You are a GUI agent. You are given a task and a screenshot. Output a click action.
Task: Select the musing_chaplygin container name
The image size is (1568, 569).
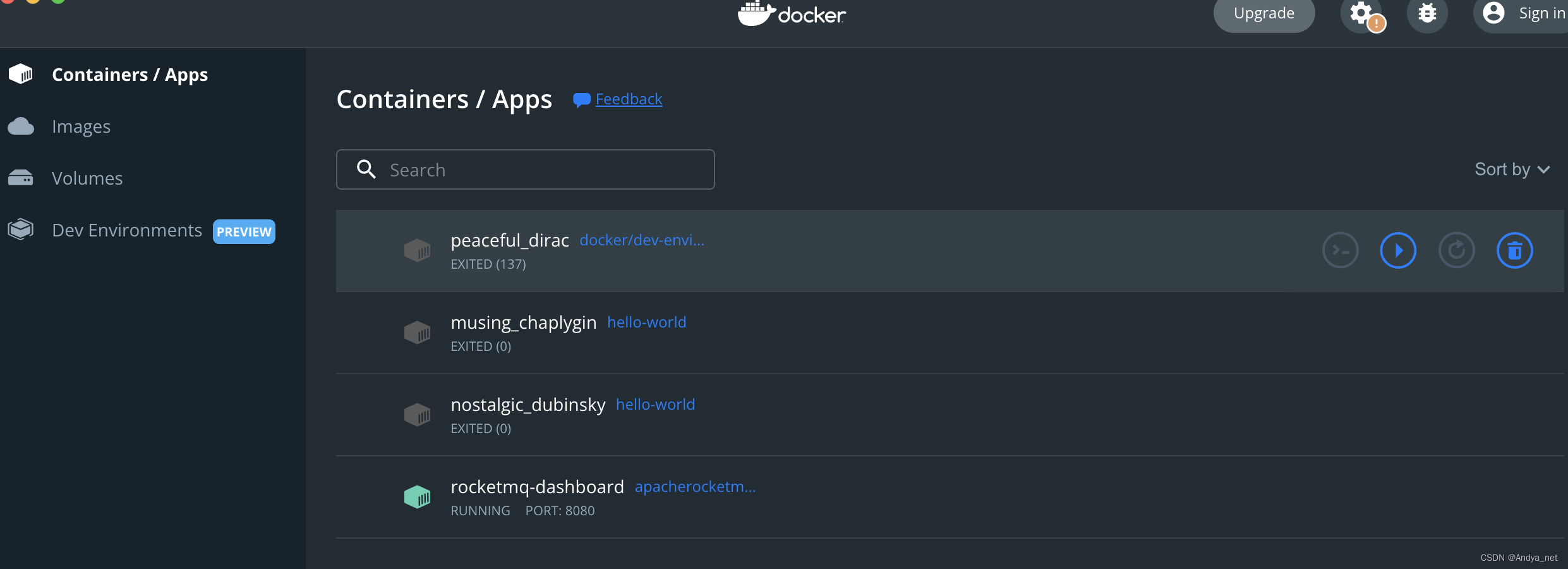524,322
